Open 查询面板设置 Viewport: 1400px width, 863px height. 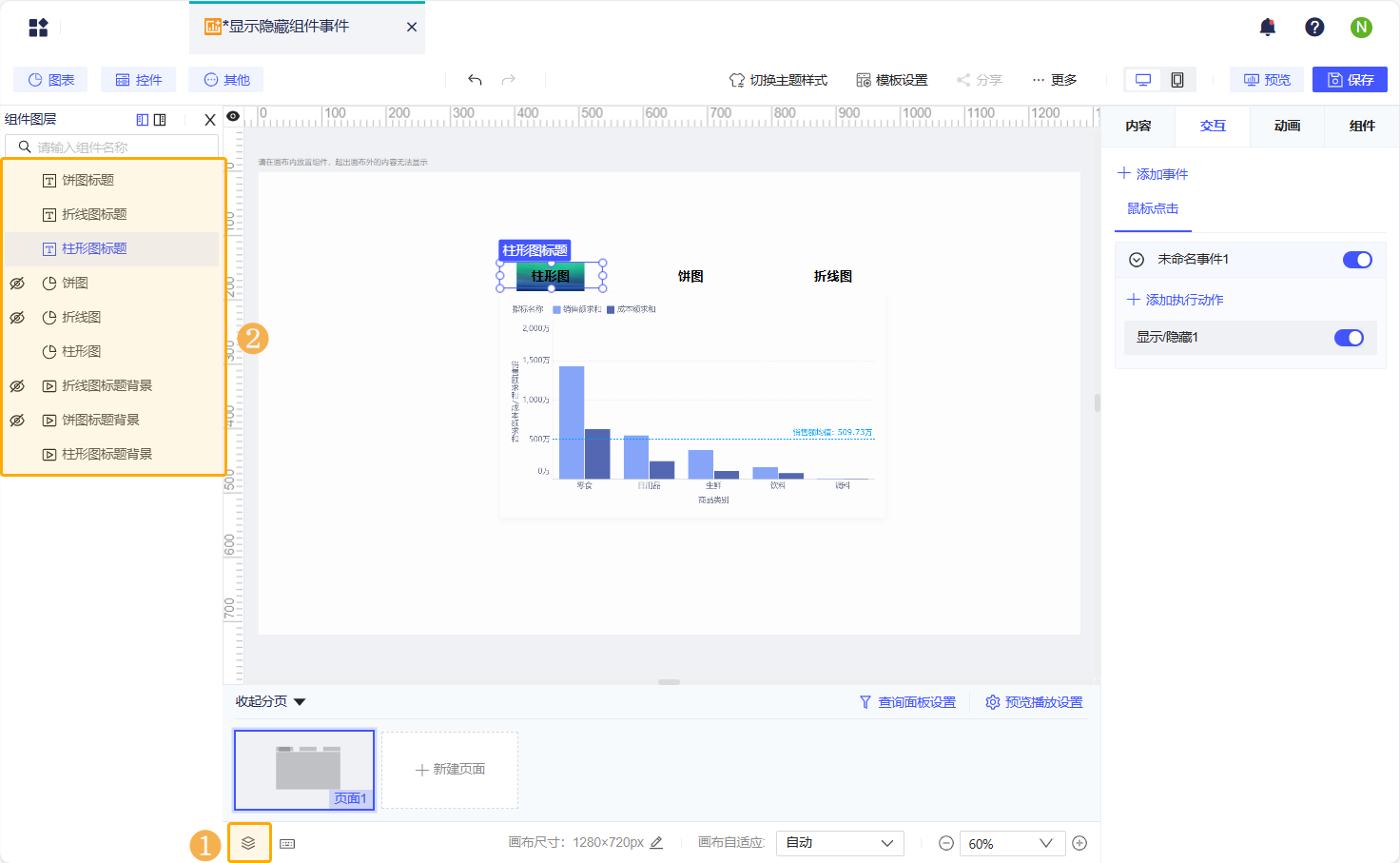coord(907,702)
